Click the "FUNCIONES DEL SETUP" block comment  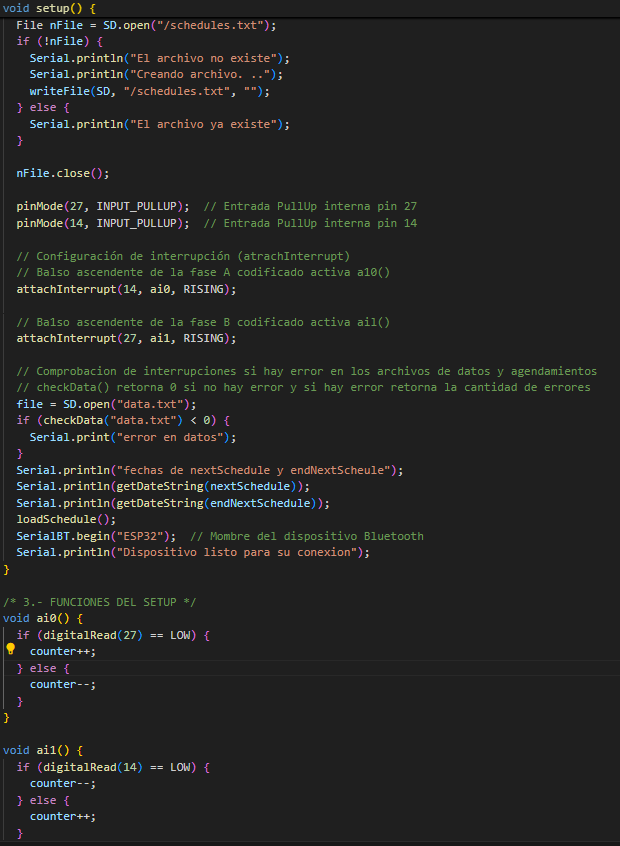(100, 601)
